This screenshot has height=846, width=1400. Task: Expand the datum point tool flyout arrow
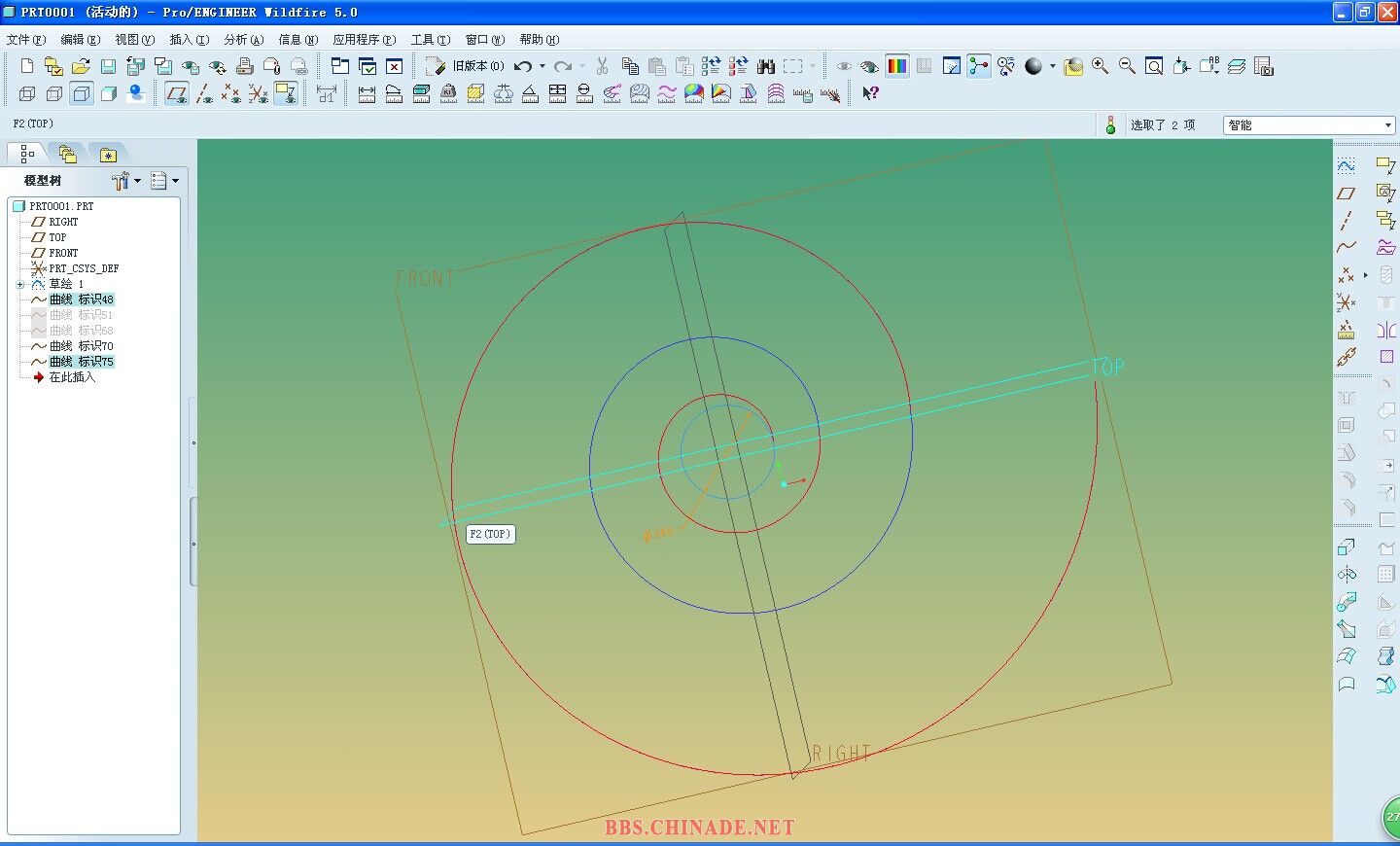1365,275
